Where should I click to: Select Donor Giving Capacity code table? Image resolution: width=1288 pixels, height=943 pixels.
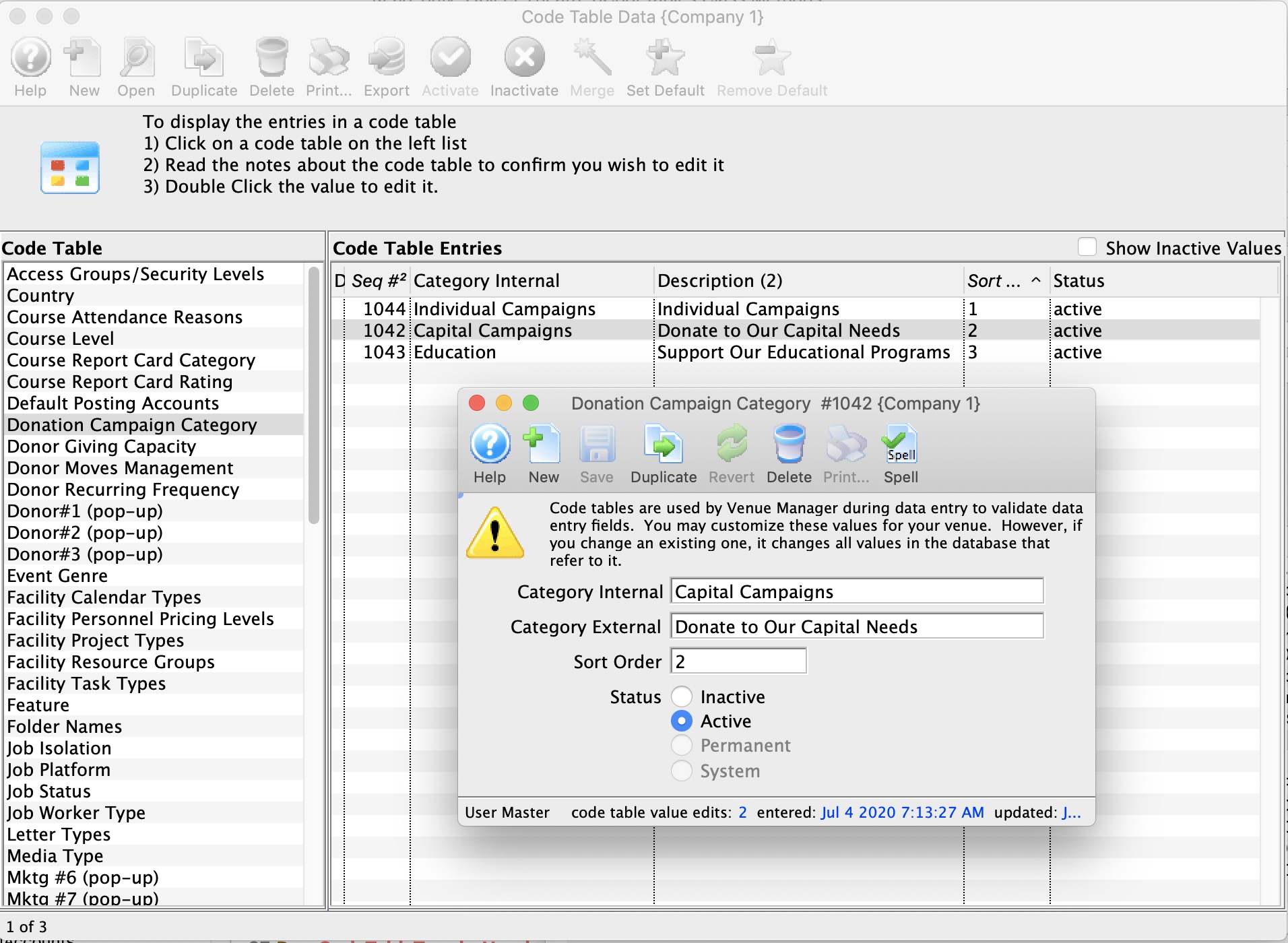click(x=154, y=447)
